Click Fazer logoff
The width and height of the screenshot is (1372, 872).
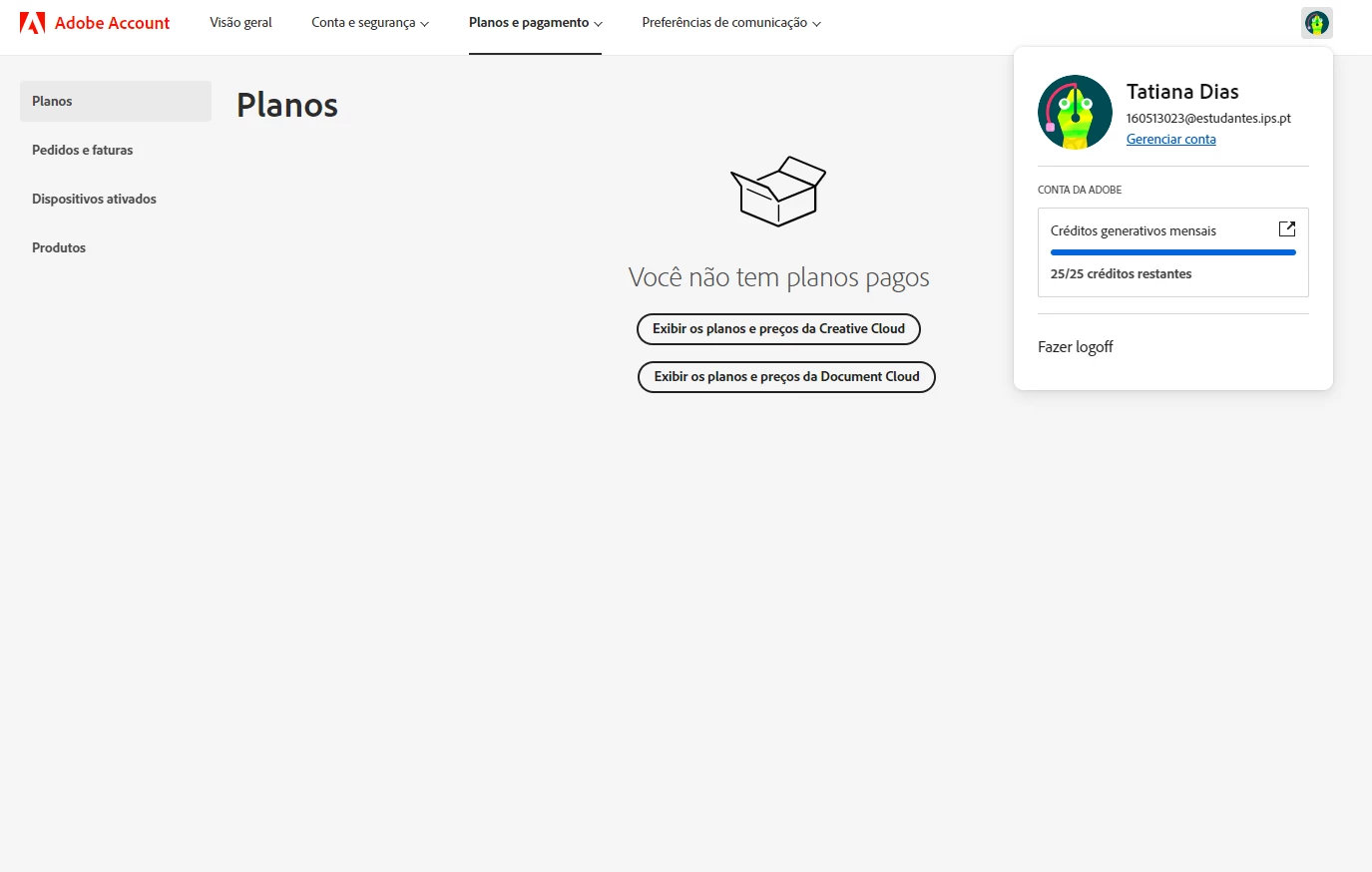coord(1075,346)
